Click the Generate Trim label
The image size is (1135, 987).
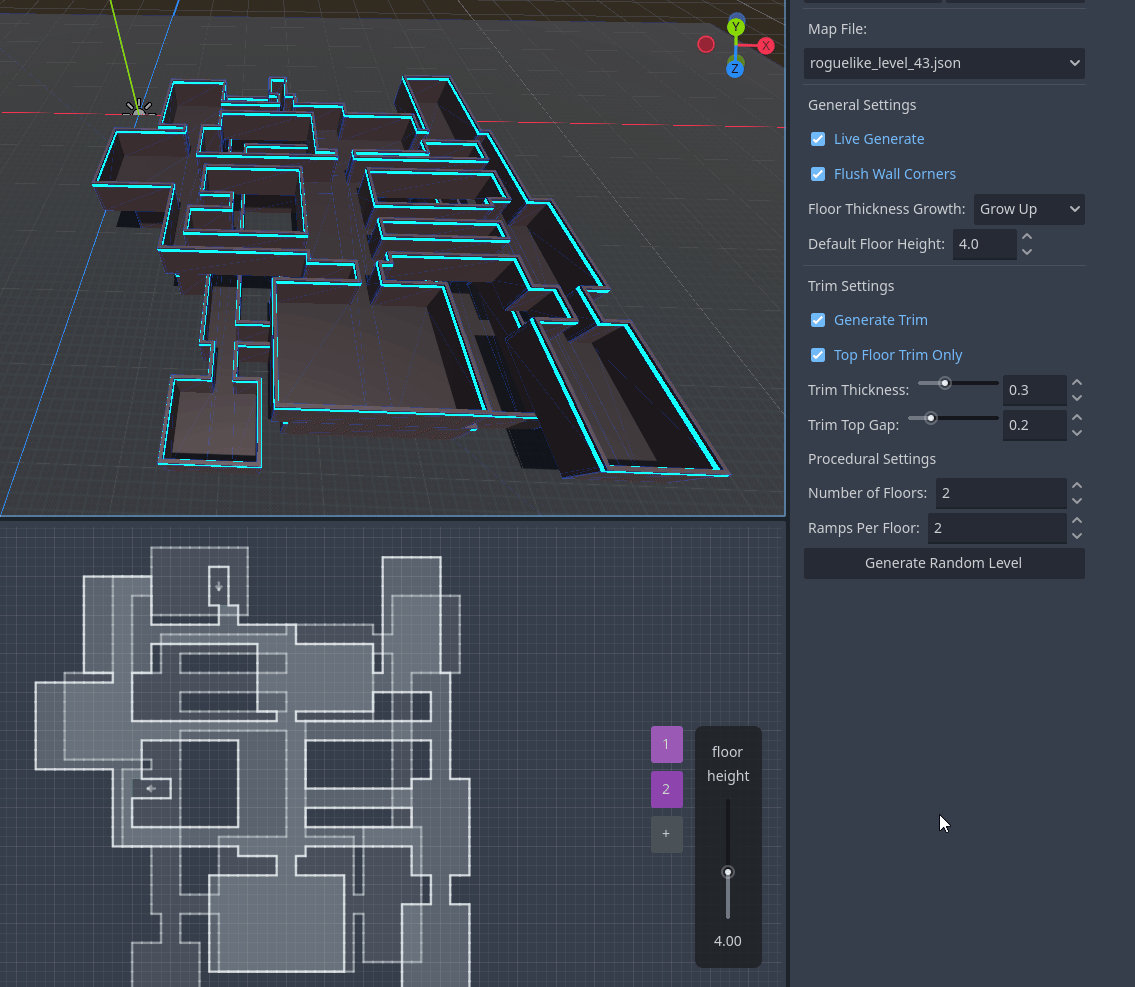click(880, 320)
